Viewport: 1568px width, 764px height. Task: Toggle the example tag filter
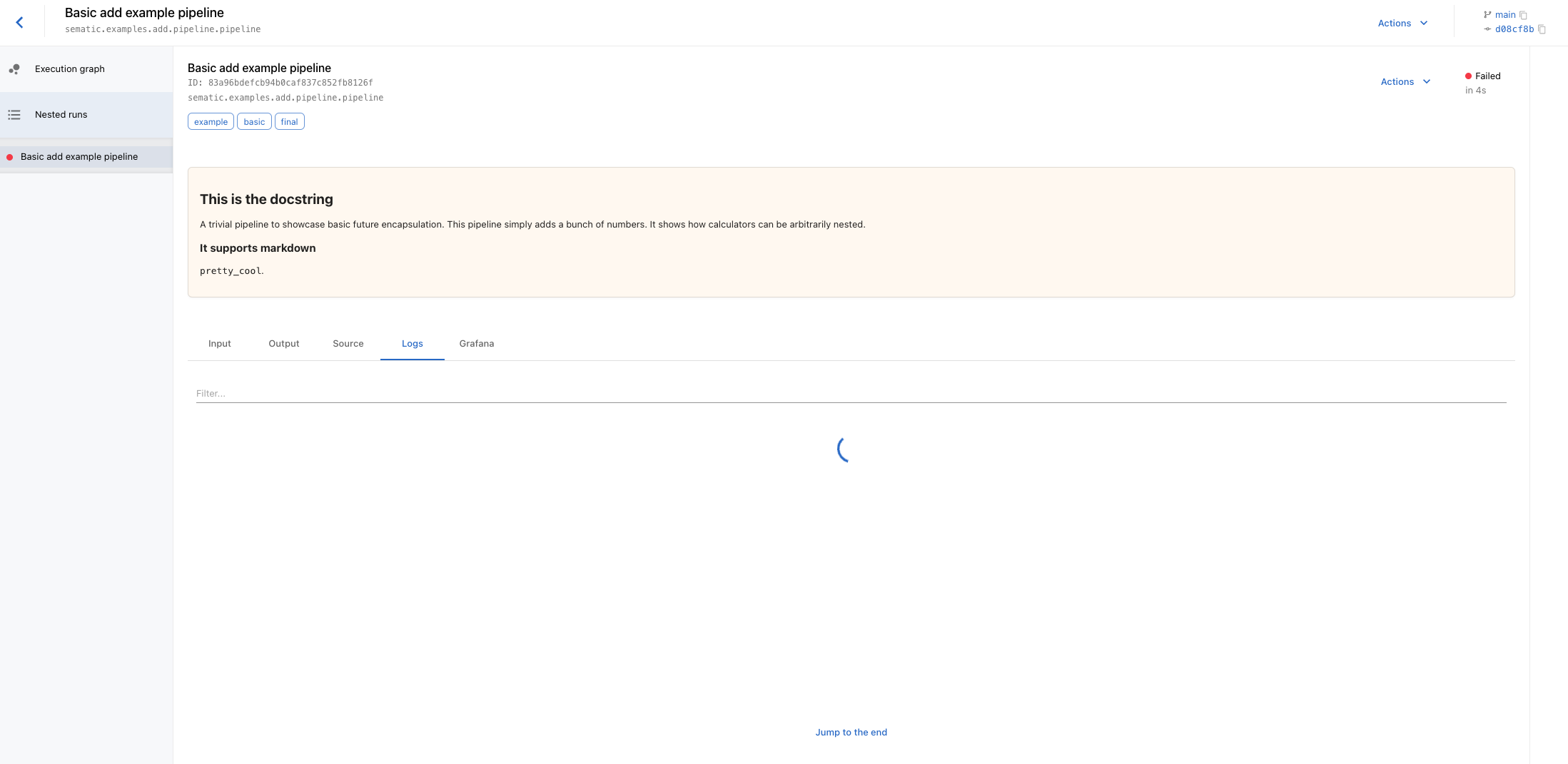[210, 121]
